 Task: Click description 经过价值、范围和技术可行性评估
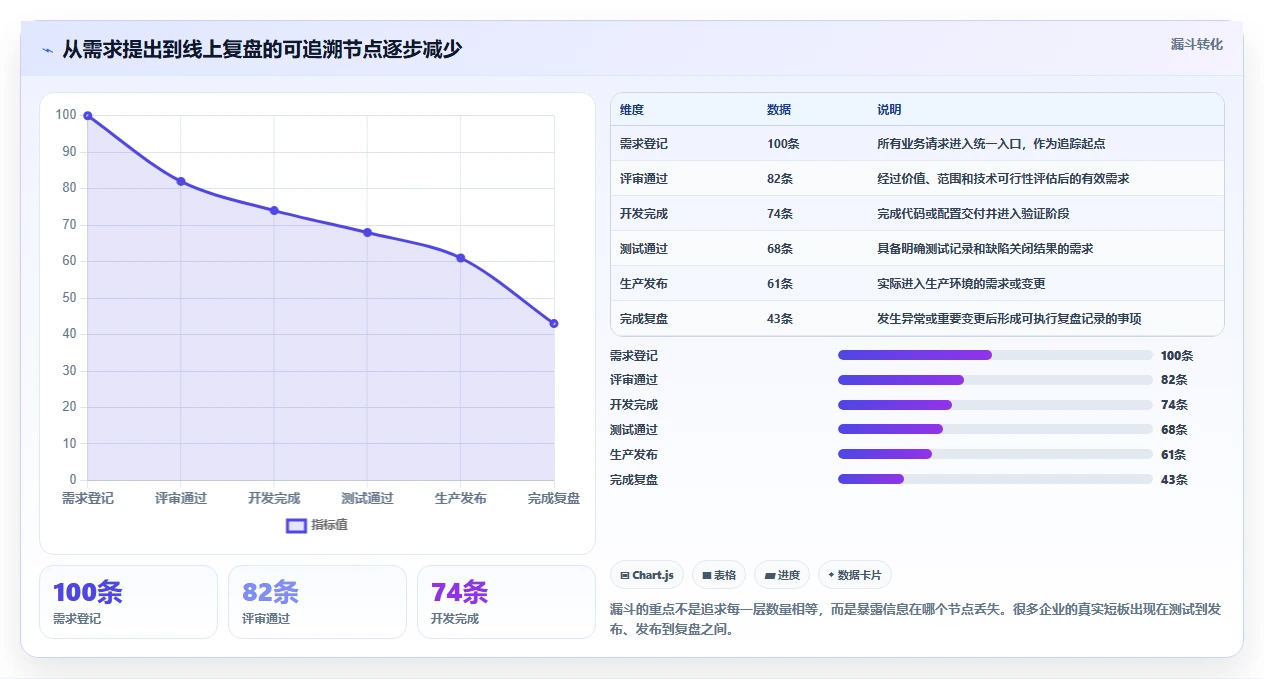coord(1003,179)
